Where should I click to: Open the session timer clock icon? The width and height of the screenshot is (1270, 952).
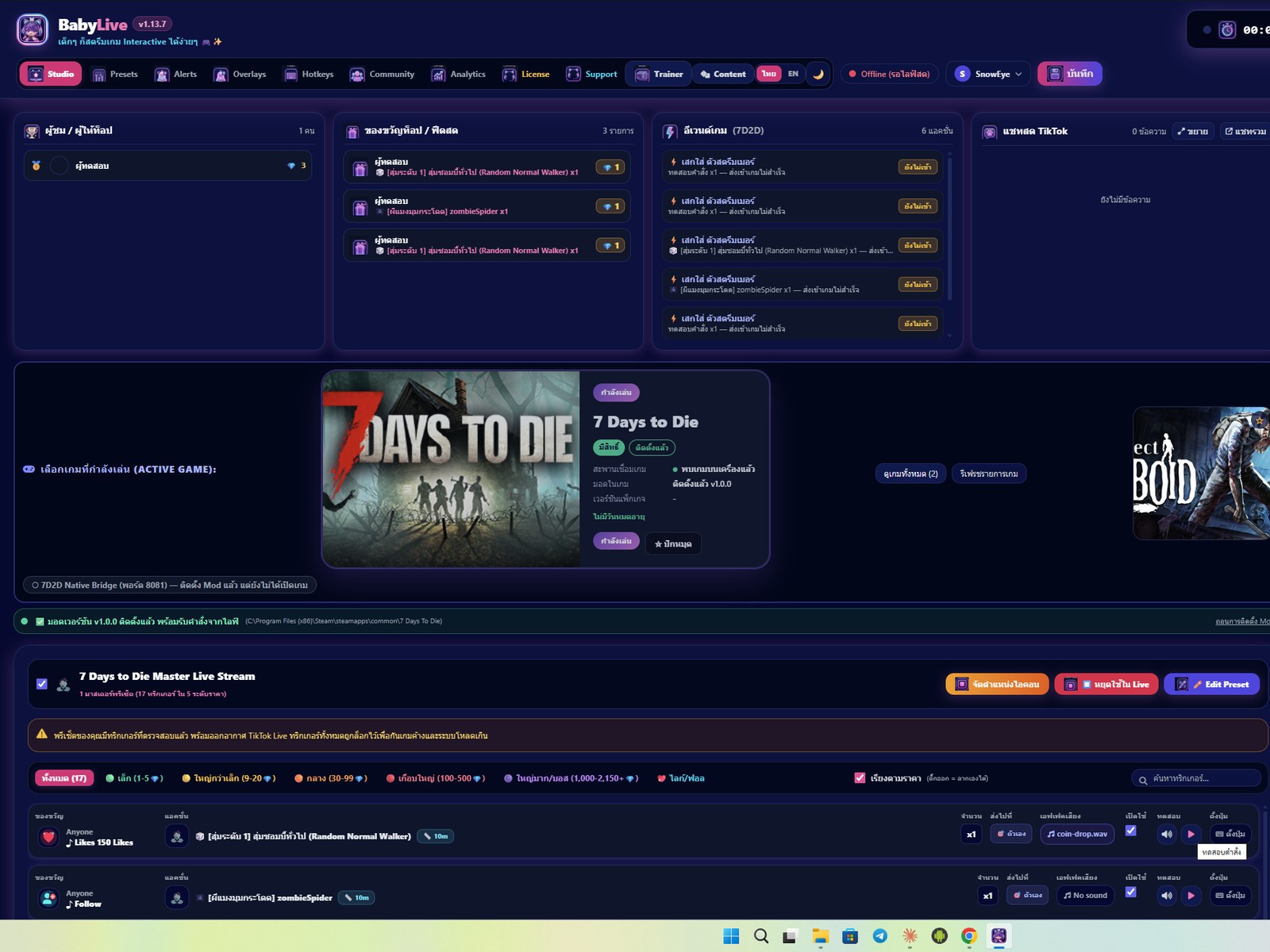click(1227, 30)
